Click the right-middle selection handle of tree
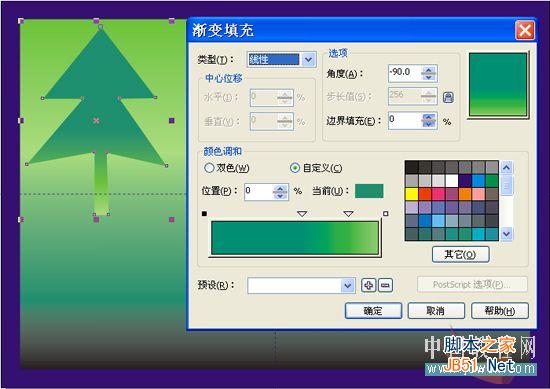550x389 pixels. point(172,120)
